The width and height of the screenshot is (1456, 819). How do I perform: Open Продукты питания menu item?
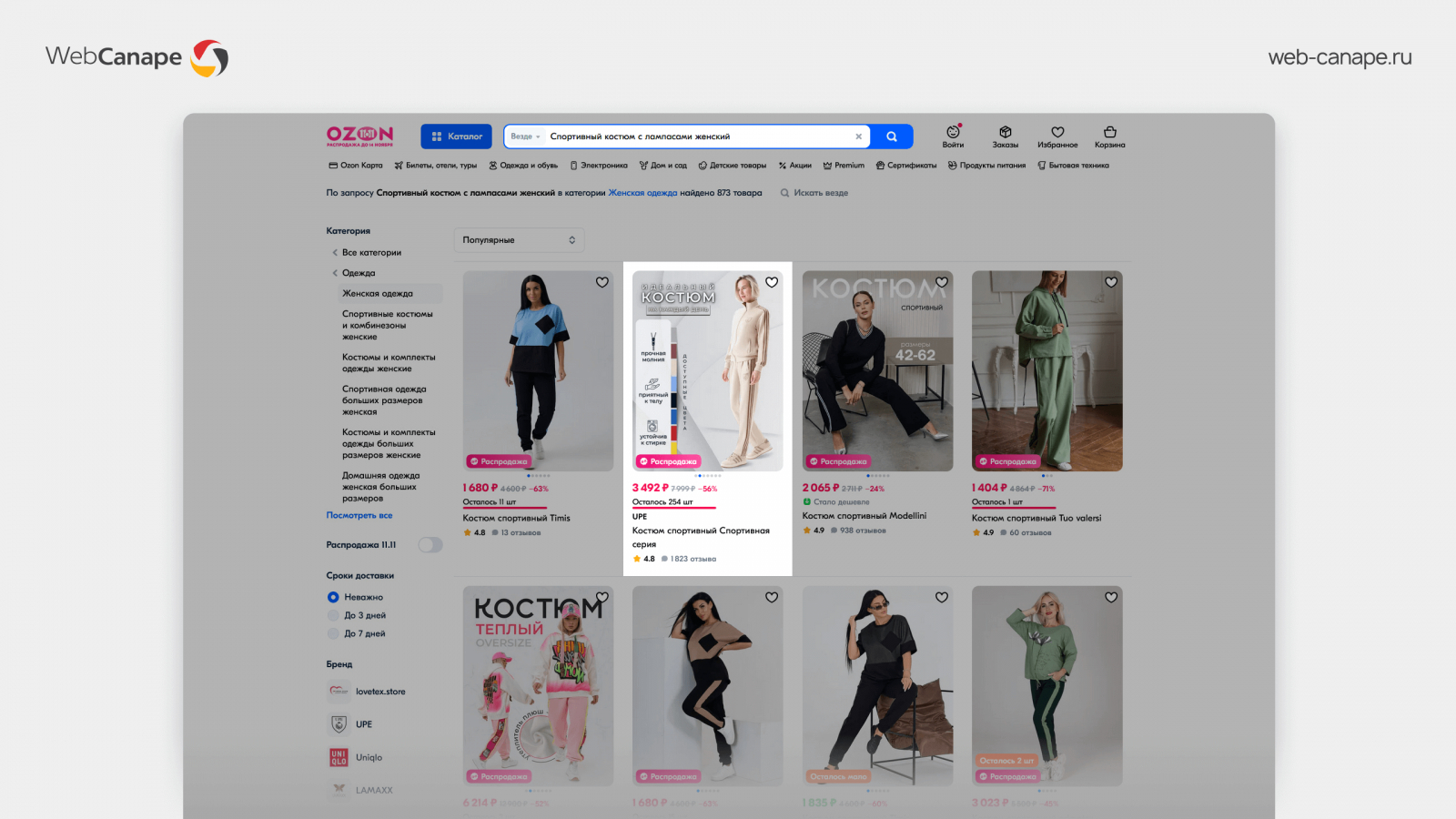pos(986,166)
